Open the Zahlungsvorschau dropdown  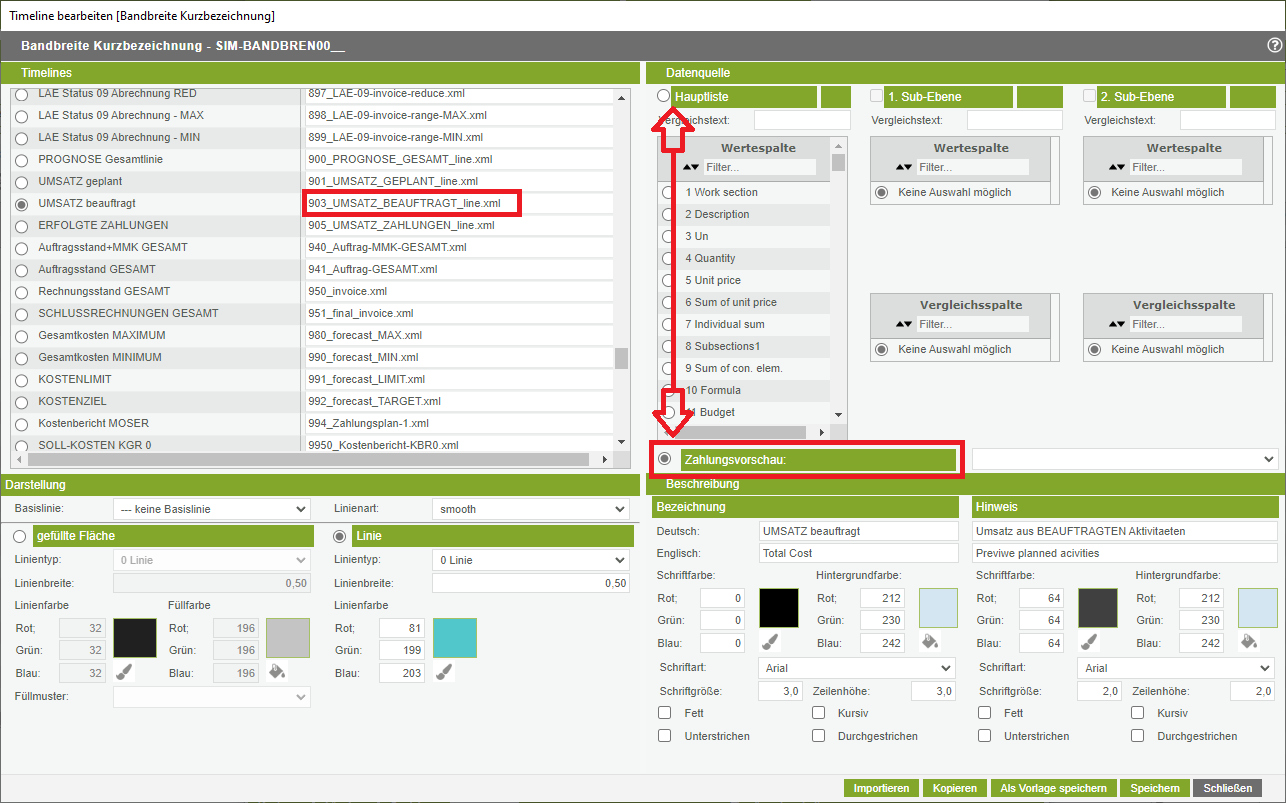[1124, 459]
